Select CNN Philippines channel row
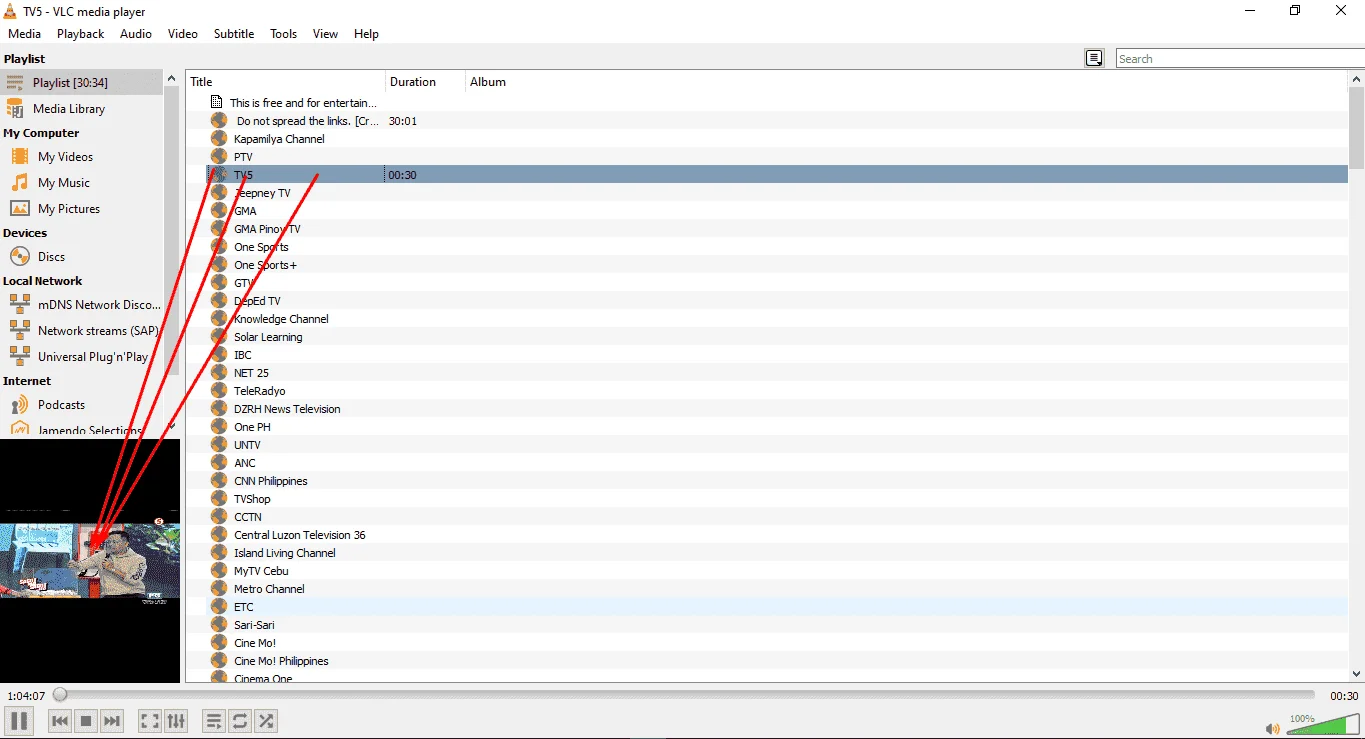Viewport: 1365px width, 739px height. (777, 481)
